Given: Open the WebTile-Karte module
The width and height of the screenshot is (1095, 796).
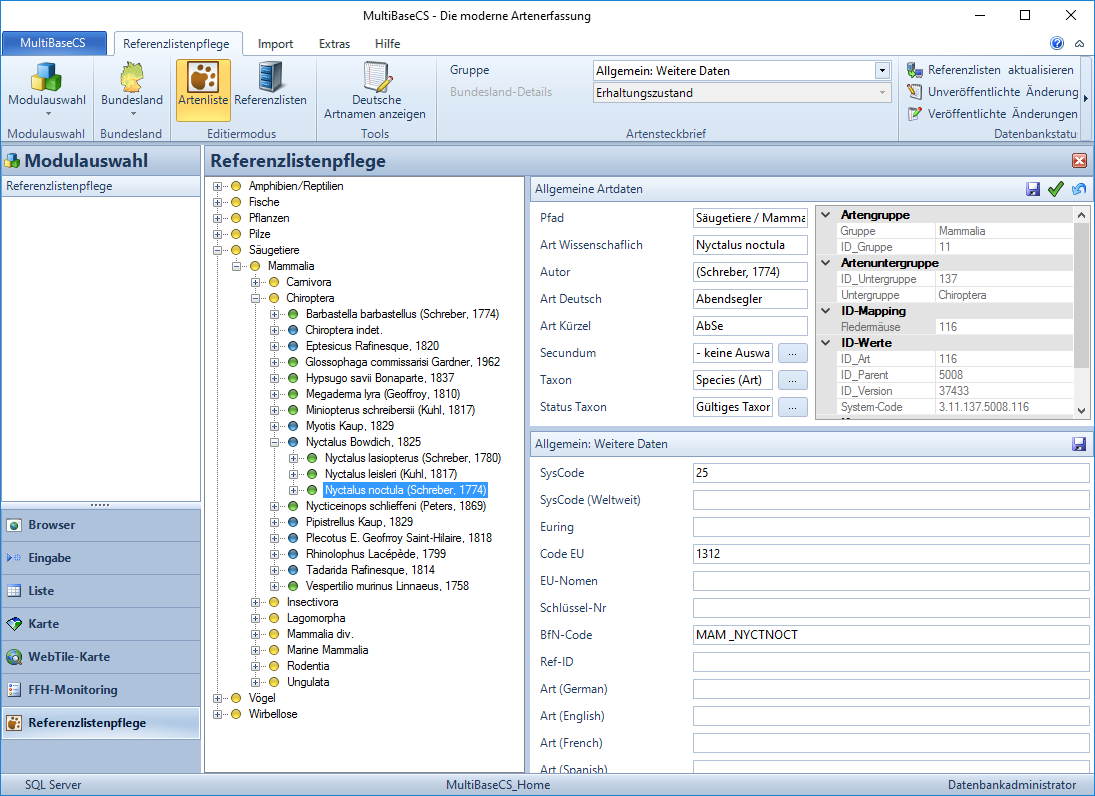Looking at the screenshot, I should pyautogui.click(x=101, y=656).
